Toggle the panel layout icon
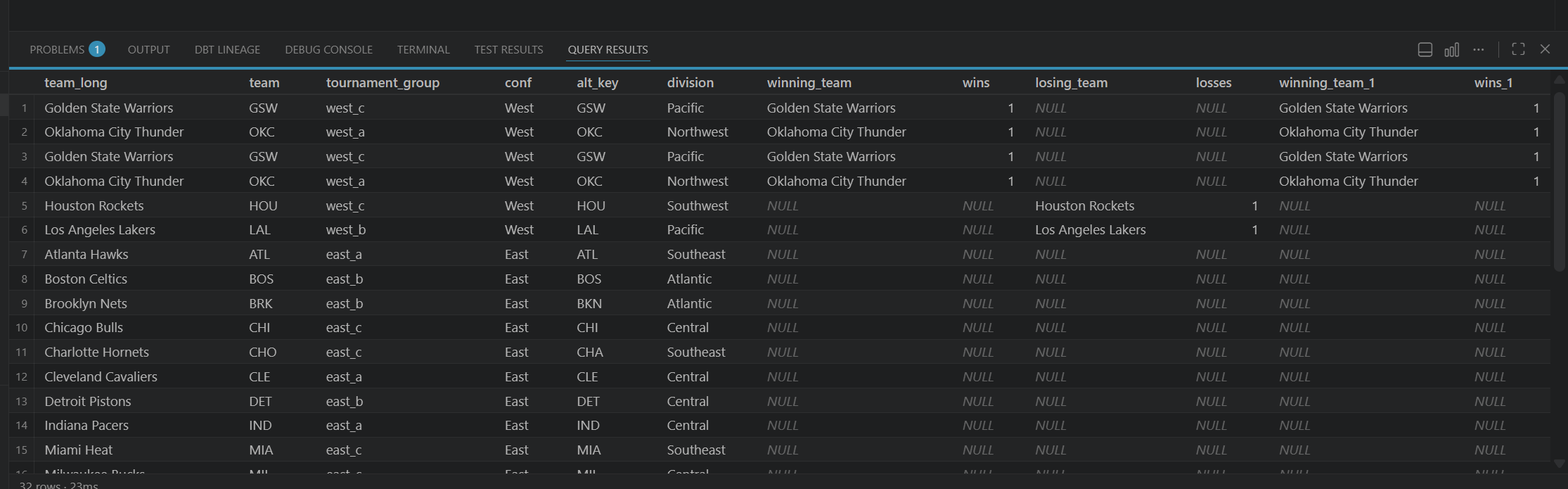The image size is (1568, 489). click(x=1425, y=50)
